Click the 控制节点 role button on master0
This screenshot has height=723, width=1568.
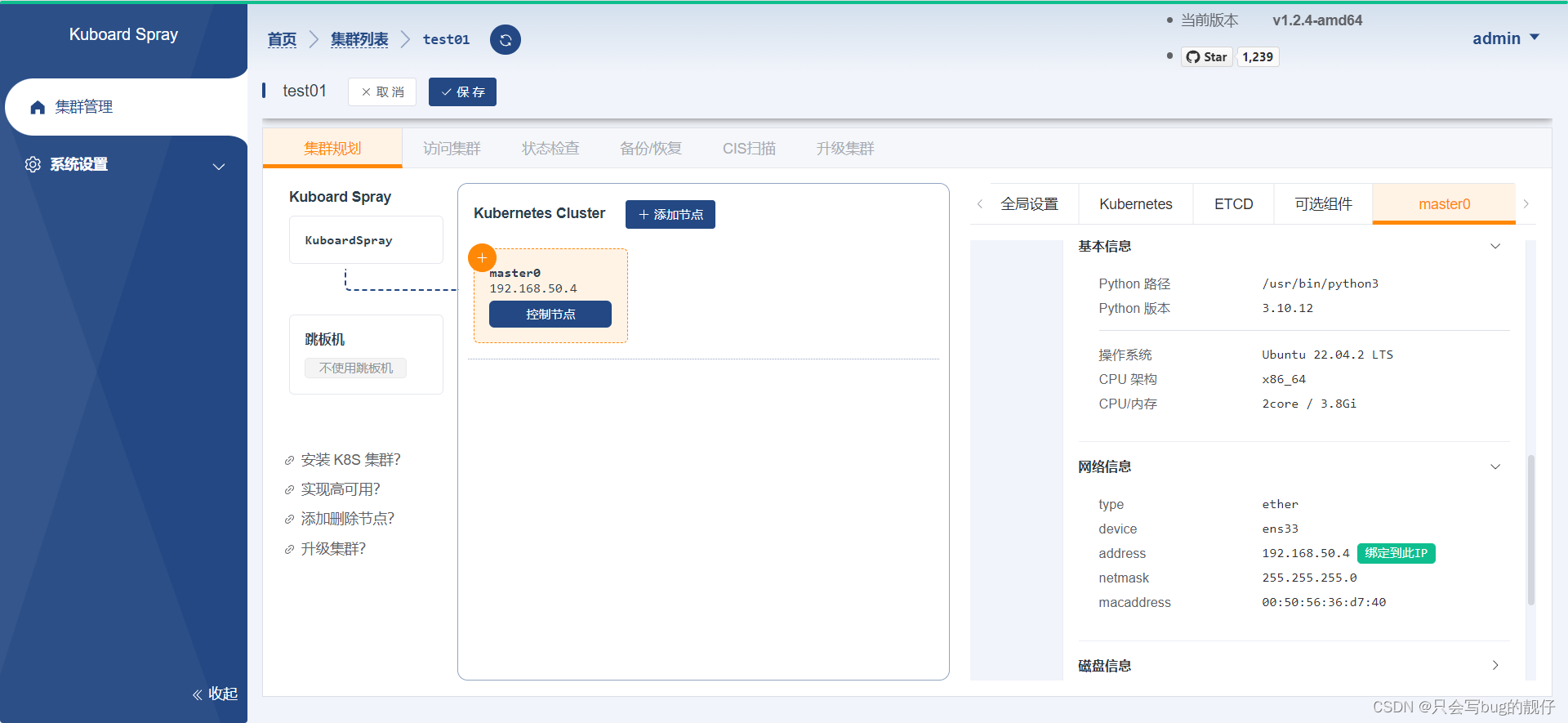[550, 314]
